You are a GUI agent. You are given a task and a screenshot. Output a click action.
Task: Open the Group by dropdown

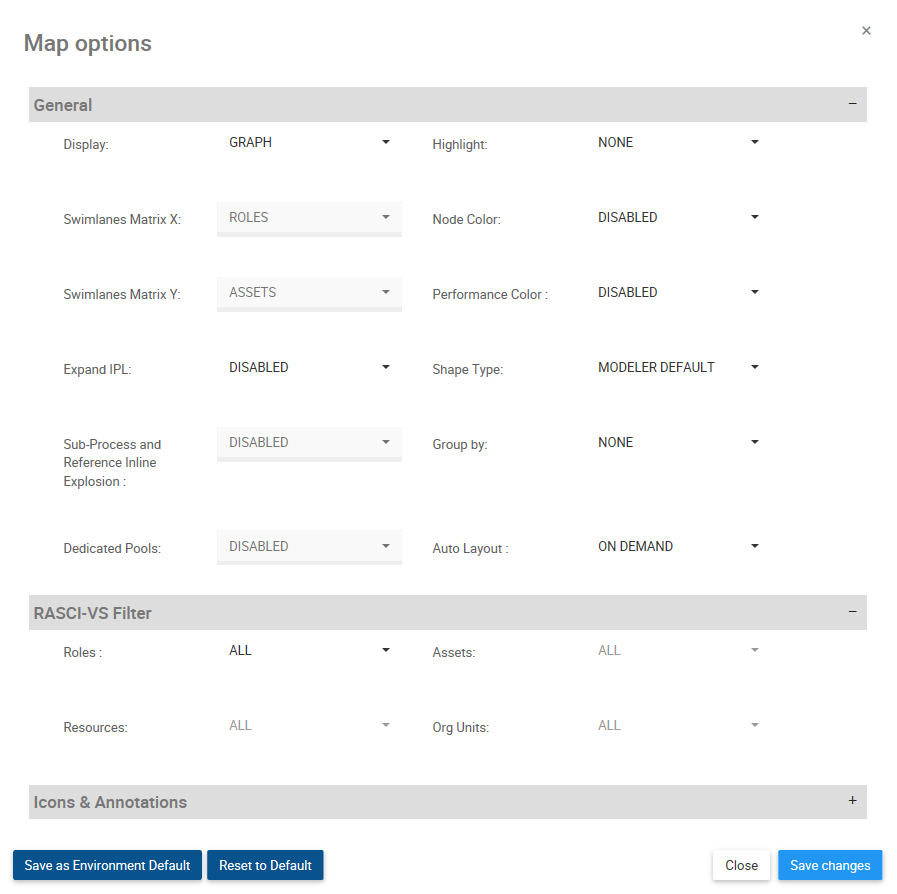pos(678,443)
